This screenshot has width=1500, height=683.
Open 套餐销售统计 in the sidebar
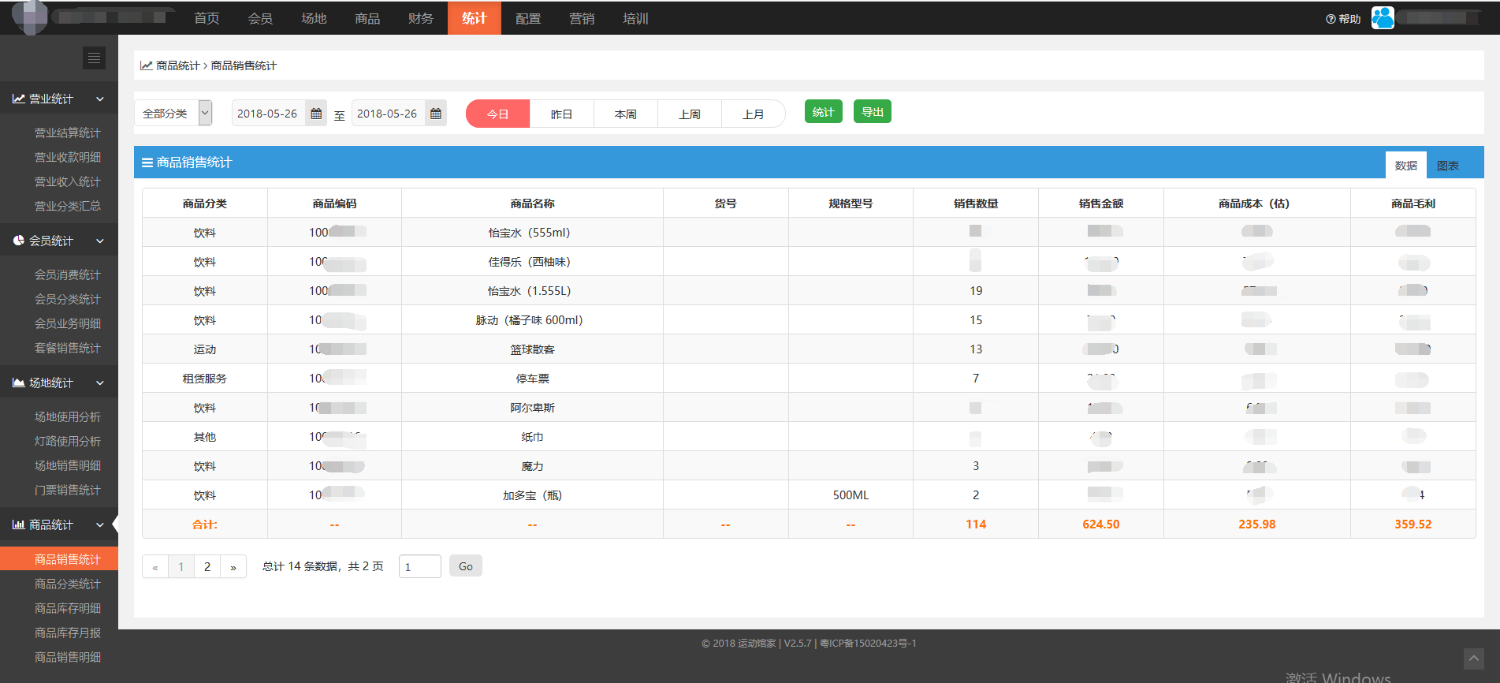pos(67,348)
